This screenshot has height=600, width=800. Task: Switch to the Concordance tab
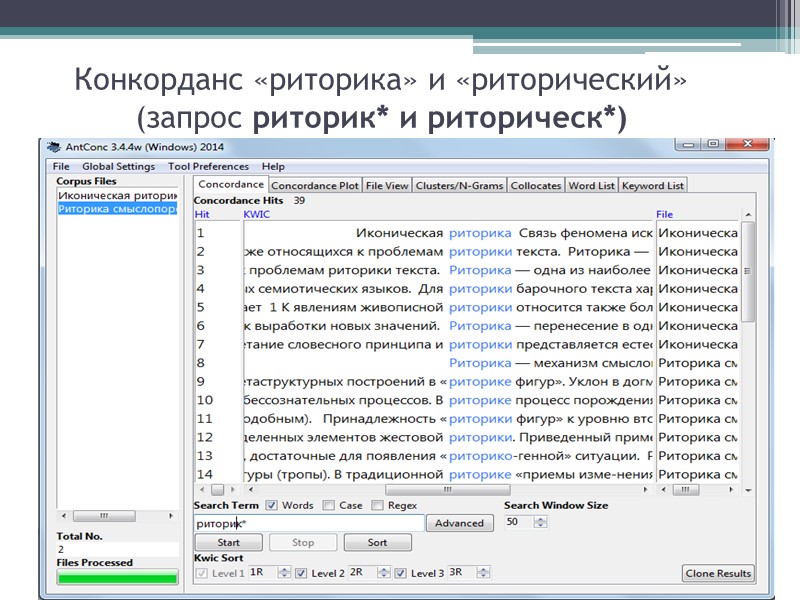coord(231,184)
